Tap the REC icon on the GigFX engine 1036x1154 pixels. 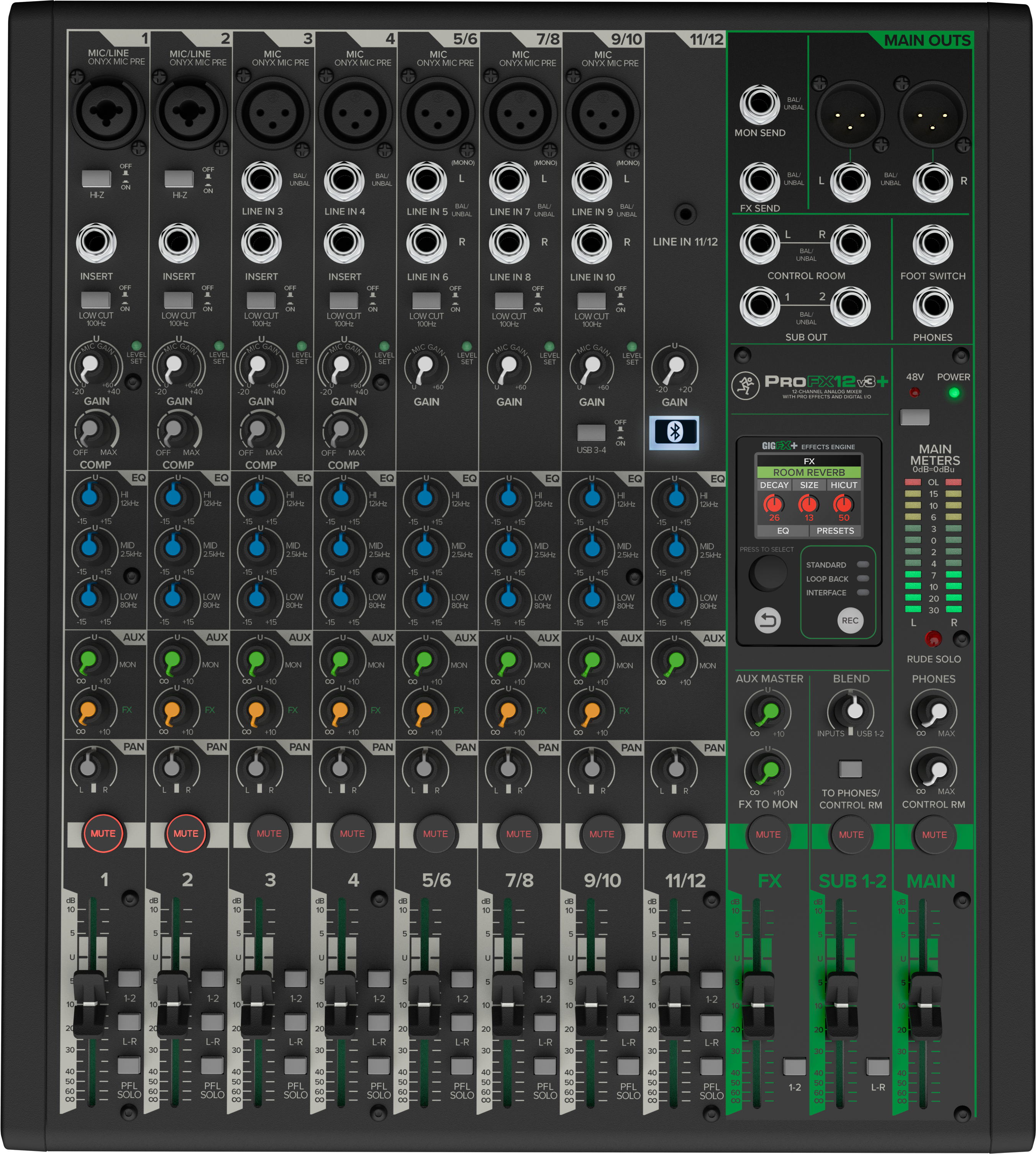pyautogui.click(x=851, y=621)
